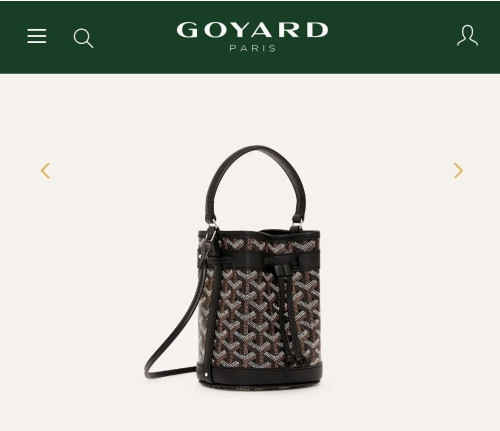Tap the three-line menu button in header

[x=37, y=36]
